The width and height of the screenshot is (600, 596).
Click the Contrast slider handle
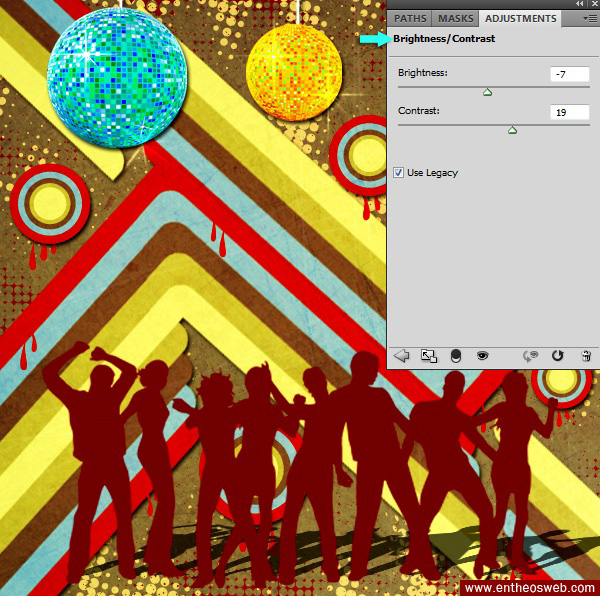click(512, 130)
